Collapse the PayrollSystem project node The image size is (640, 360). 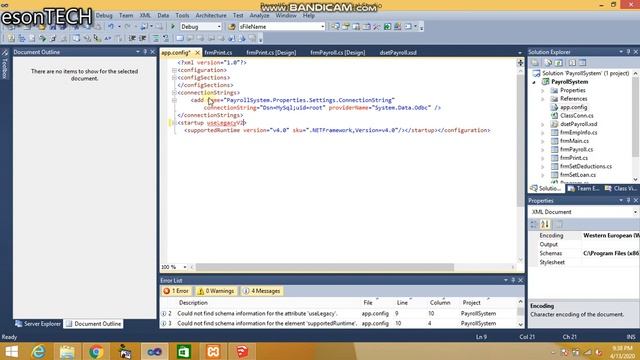(x=534, y=82)
